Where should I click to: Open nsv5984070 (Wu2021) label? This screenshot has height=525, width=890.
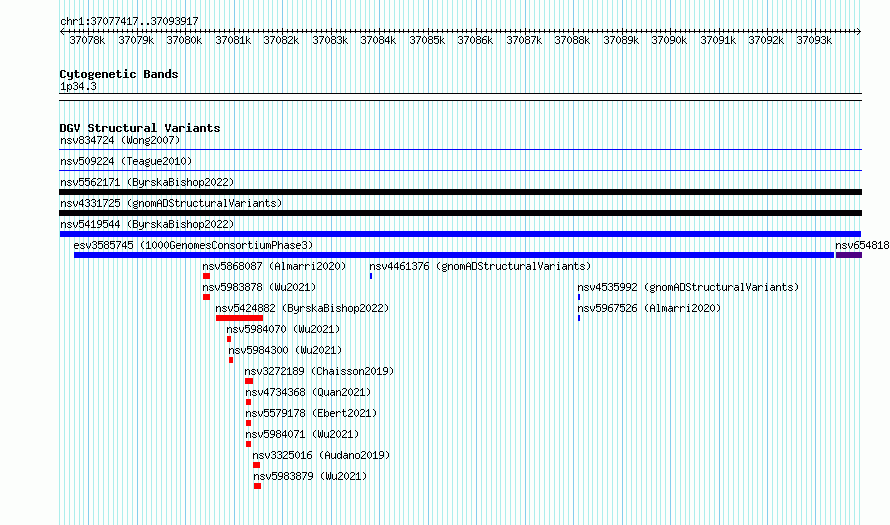(x=283, y=329)
